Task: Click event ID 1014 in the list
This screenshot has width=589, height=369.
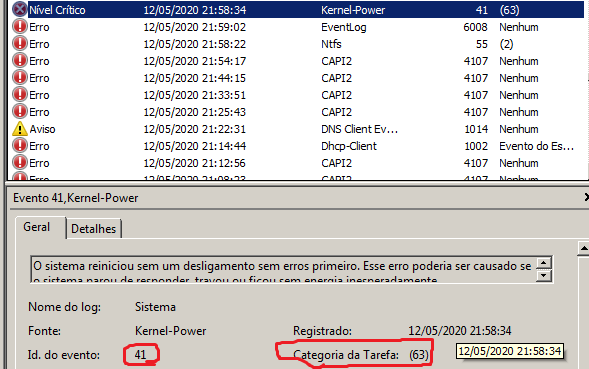Action: [x=476, y=129]
